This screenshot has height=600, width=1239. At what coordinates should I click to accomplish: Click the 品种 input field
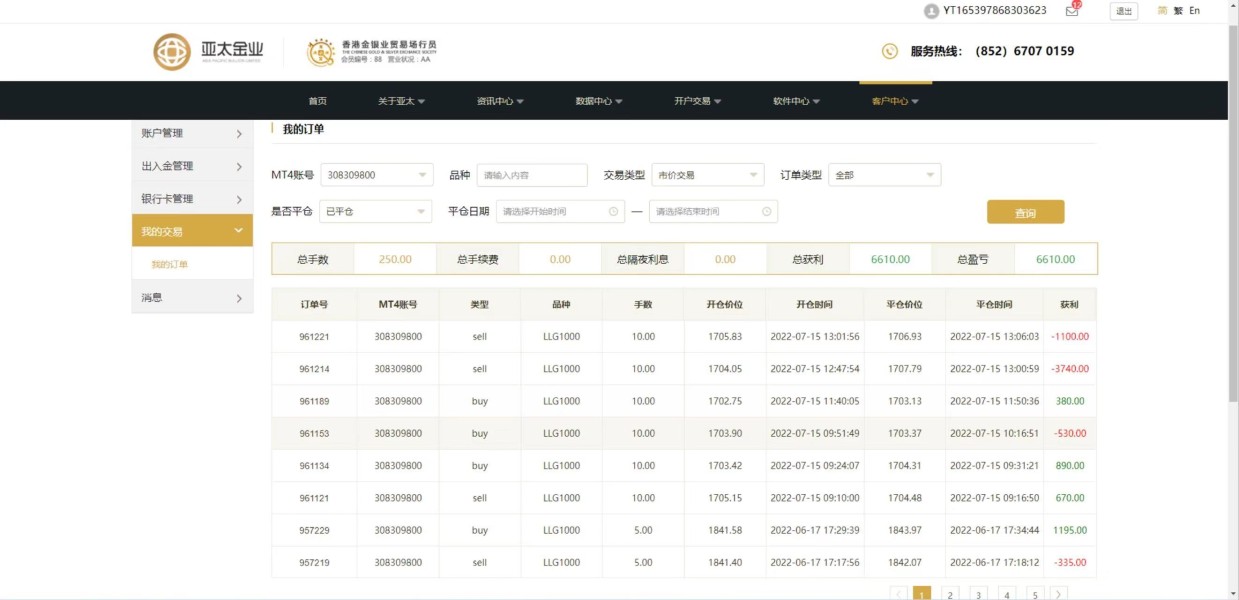click(x=532, y=175)
